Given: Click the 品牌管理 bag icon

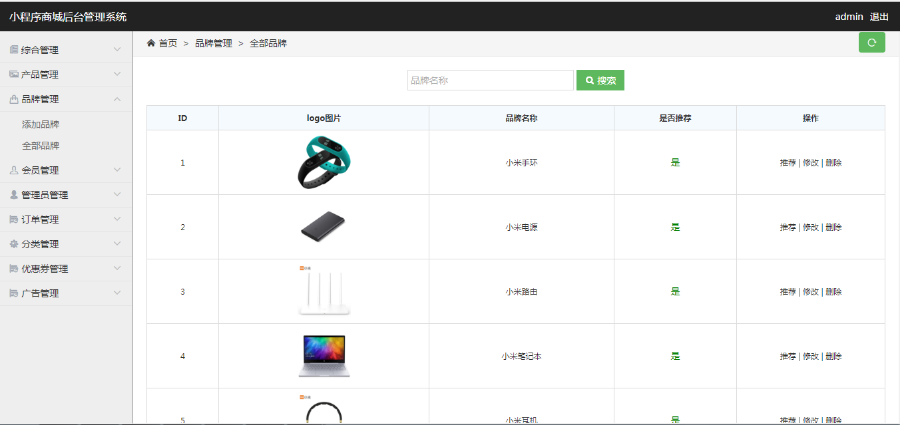Looking at the screenshot, I should pyautogui.click(x=14, y=99).
